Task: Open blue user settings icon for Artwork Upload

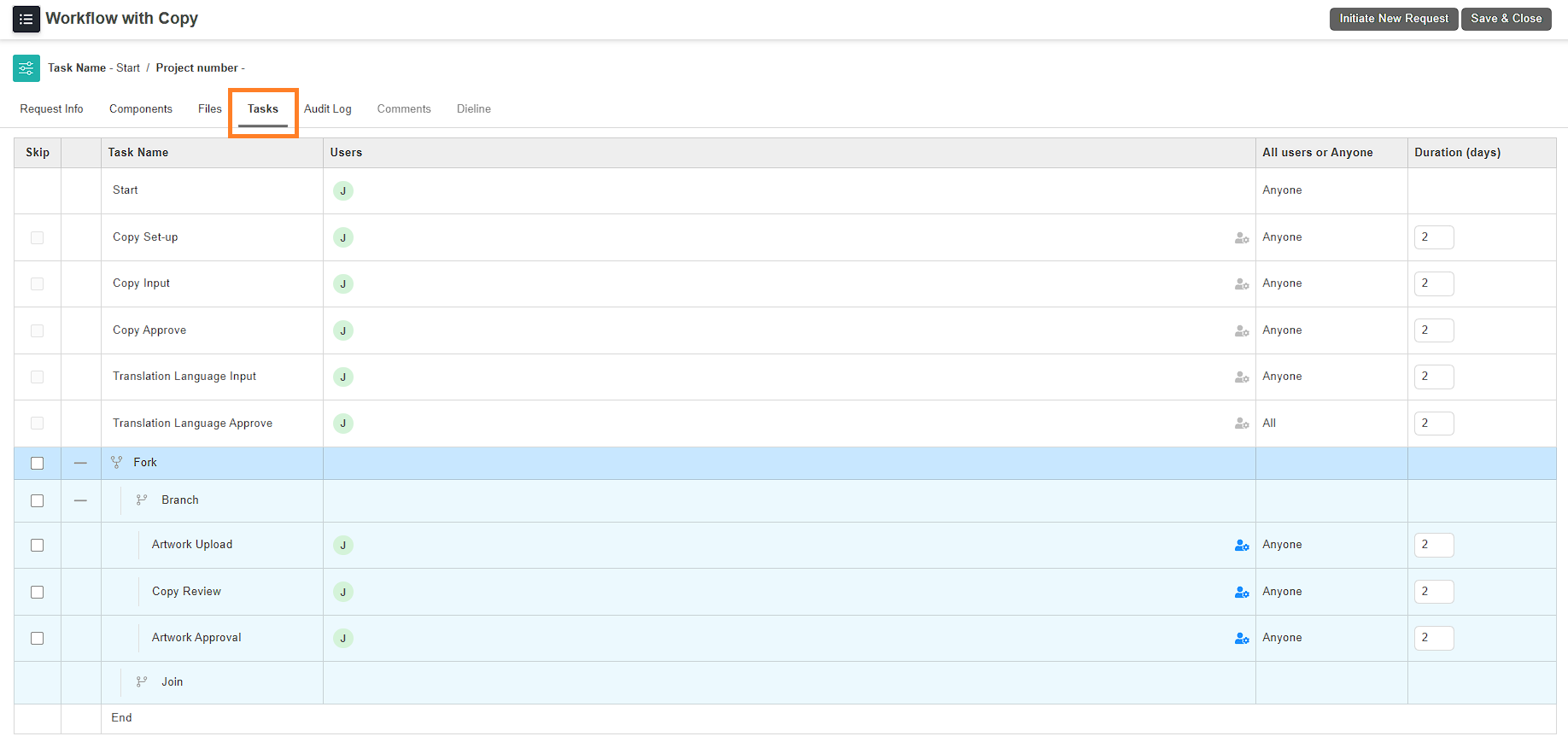Action: pos(1242,546)
